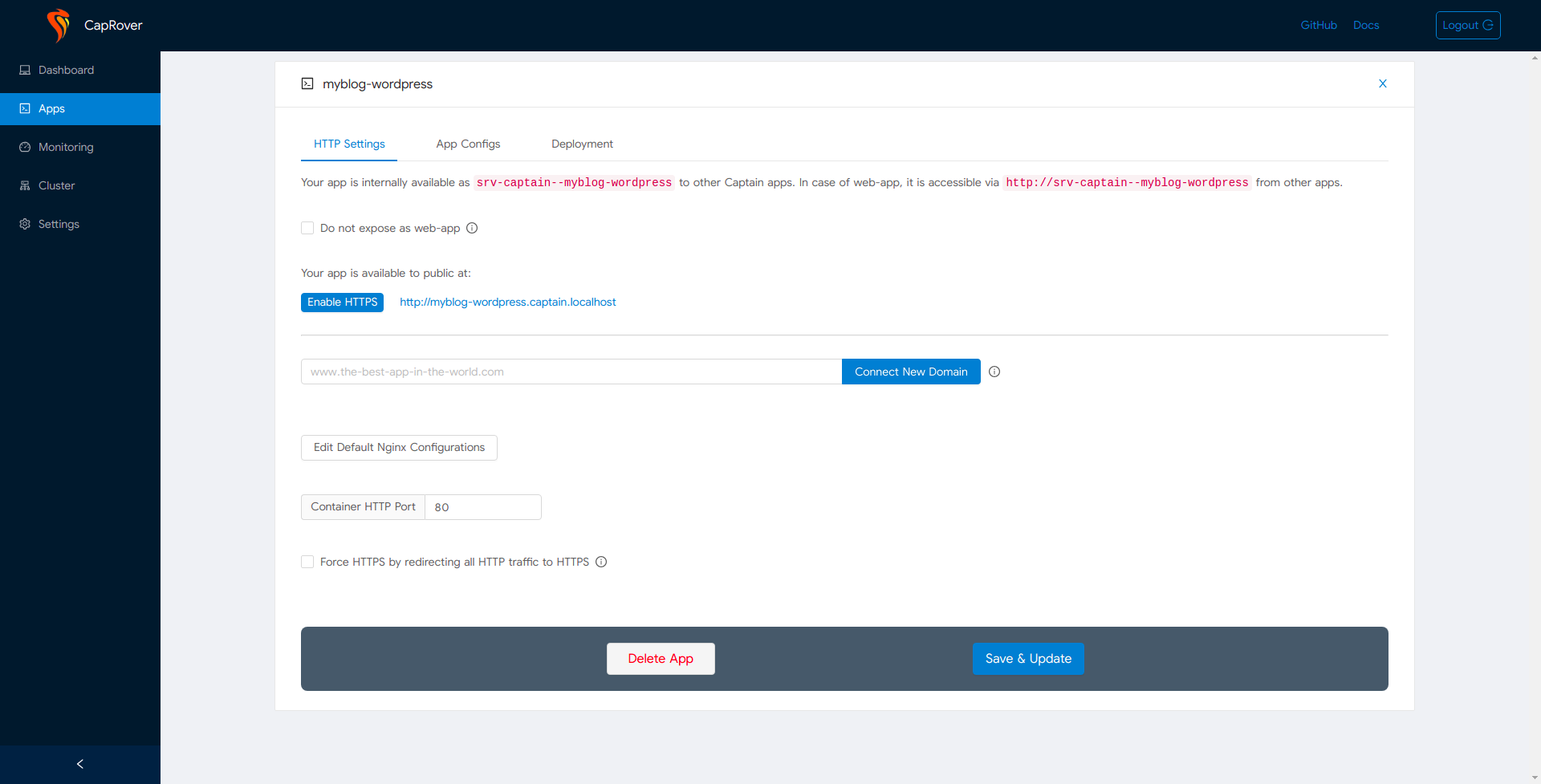Open the Settings gear icon
This screenshot has width=1541, height=784.
(24, 224)
